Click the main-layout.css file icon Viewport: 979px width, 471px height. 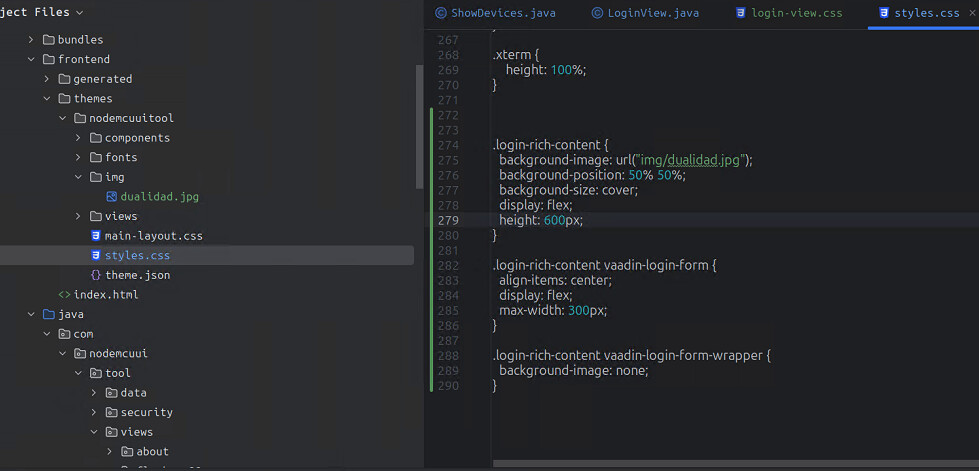coord(96,236)
